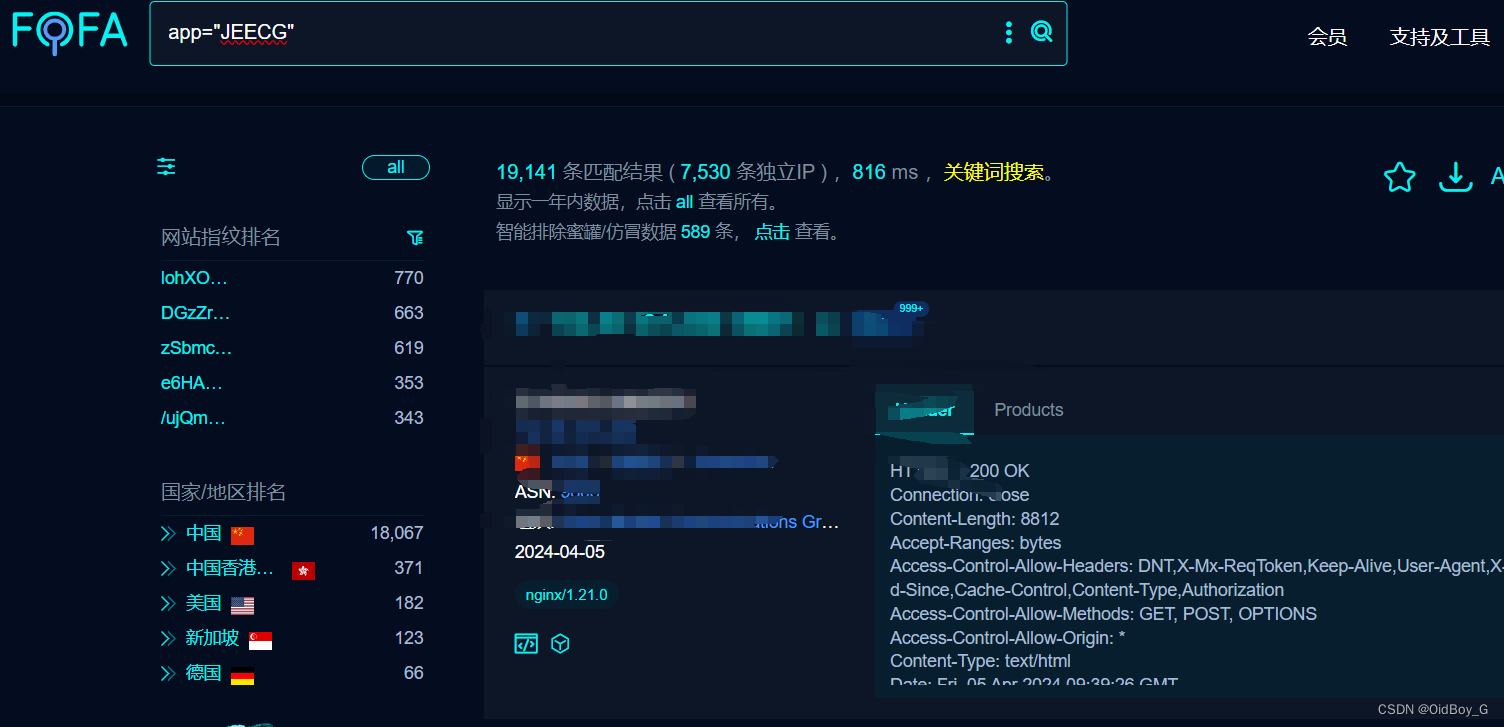
Task: Click the Content-Length: 8812 header line
Action: (975, 519)
